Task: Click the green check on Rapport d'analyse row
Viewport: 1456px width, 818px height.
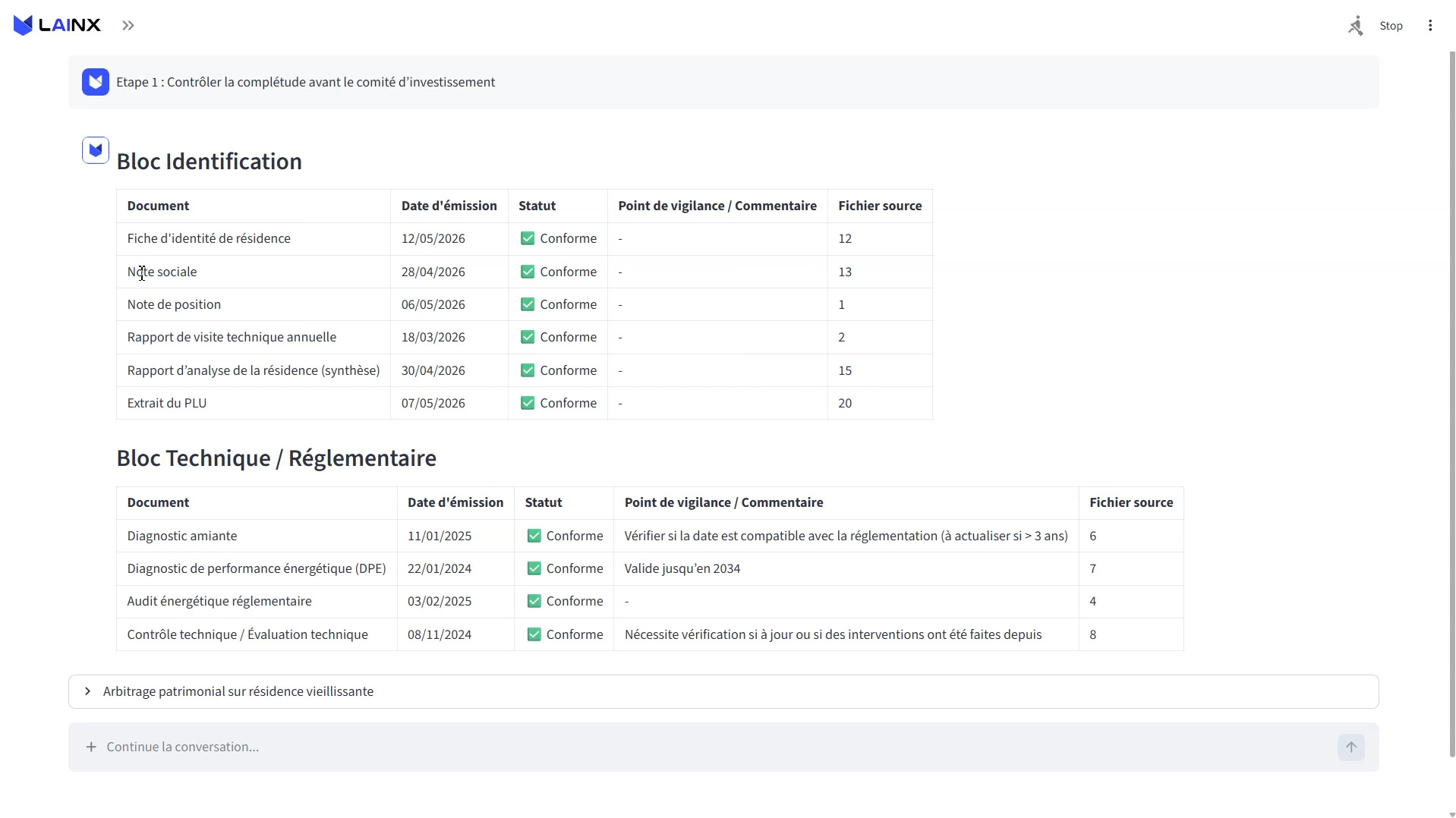Action: (x=528, y=370)
